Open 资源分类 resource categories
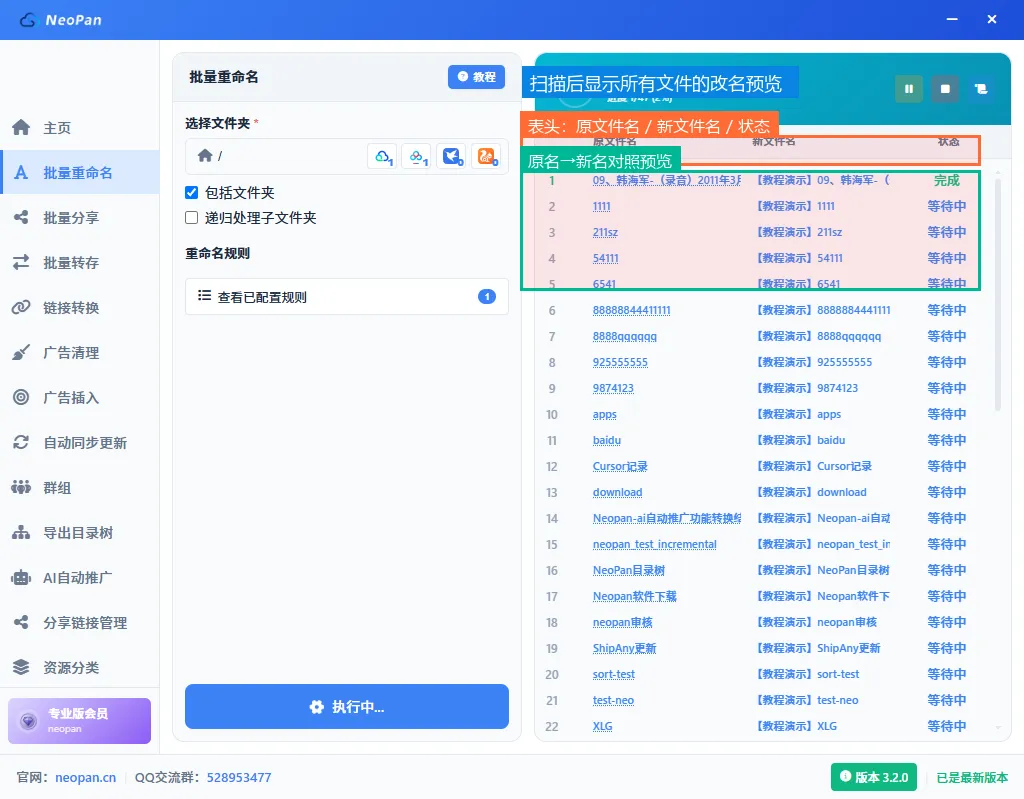 pyautogui.click(x=80, y=667)
